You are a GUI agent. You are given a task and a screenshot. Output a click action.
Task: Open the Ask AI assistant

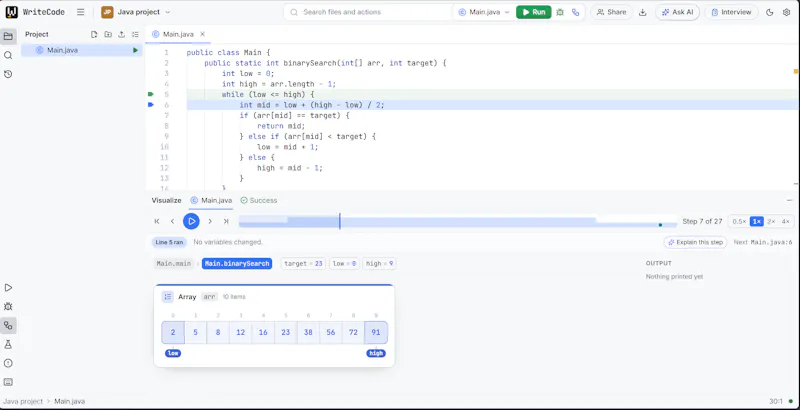pos(677,12)
